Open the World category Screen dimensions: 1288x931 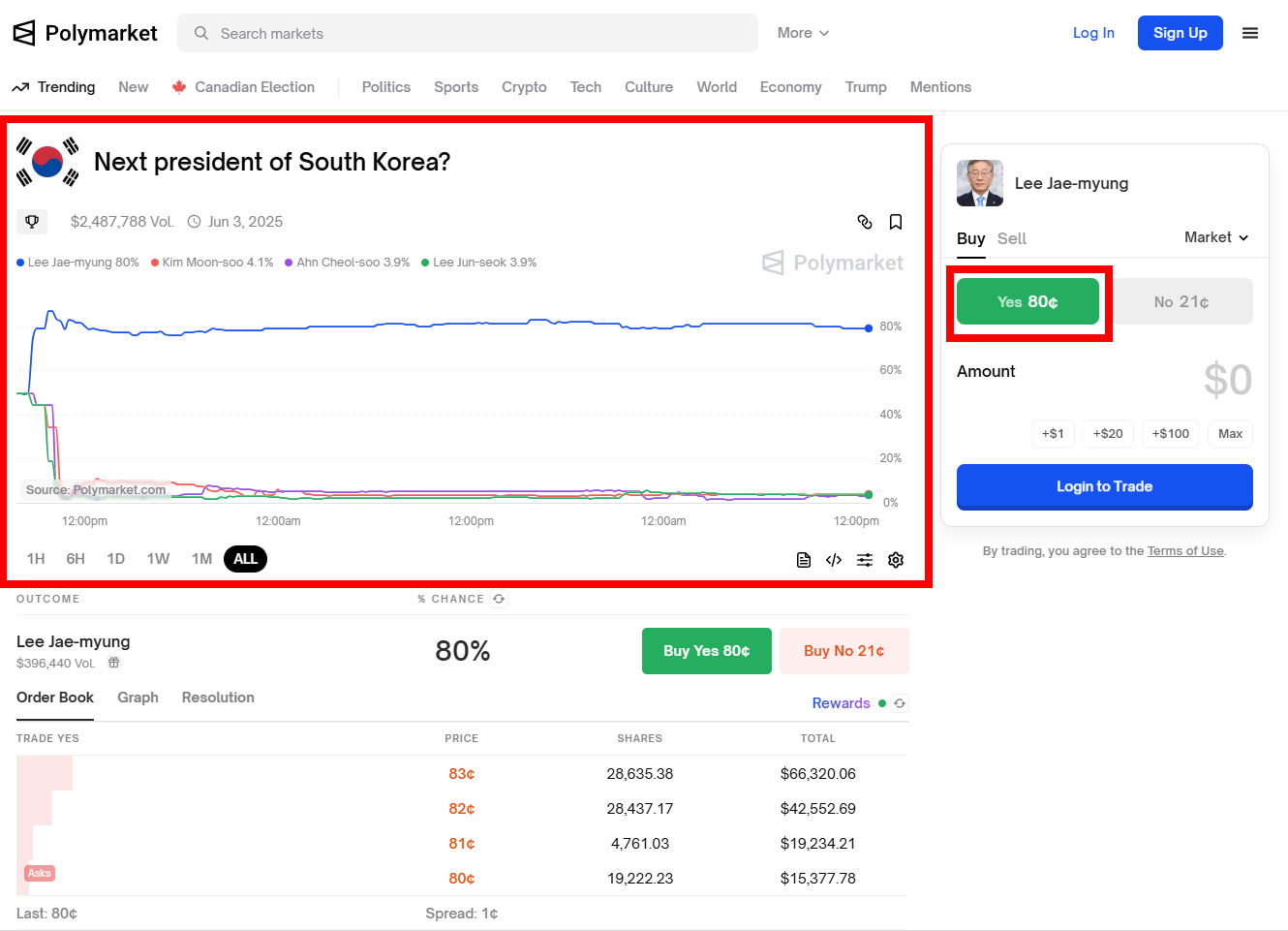pos(717,87)
